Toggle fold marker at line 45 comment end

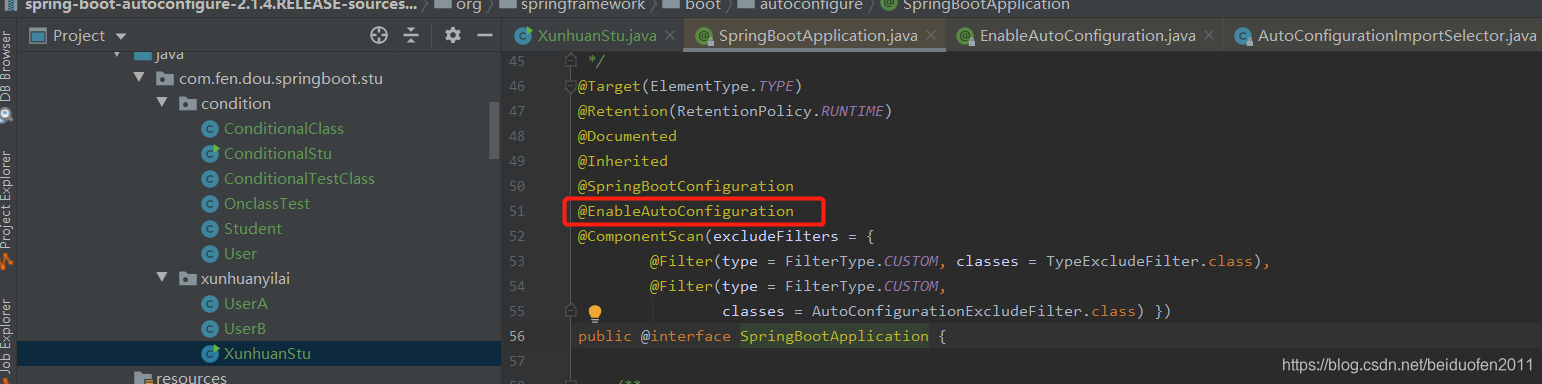(570, 61)
